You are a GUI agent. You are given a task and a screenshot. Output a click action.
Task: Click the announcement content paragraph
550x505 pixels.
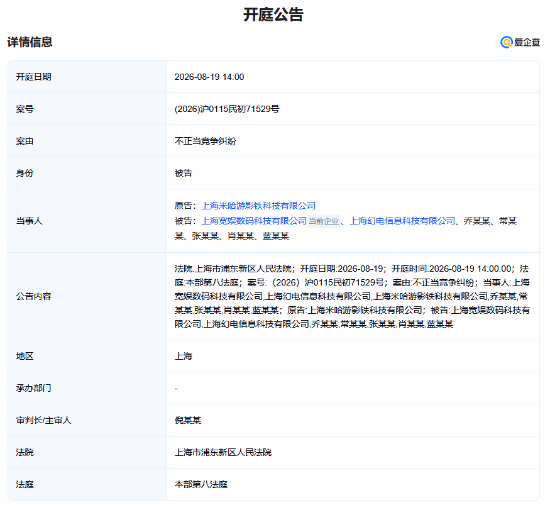pos(352,296)
